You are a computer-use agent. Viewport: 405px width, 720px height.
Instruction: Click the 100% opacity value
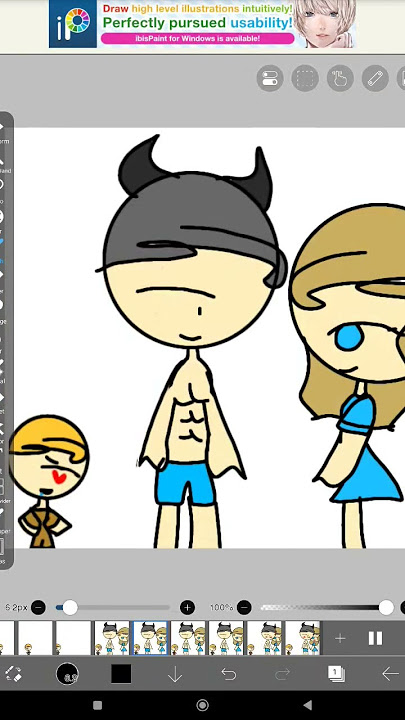tap(222, 608)
